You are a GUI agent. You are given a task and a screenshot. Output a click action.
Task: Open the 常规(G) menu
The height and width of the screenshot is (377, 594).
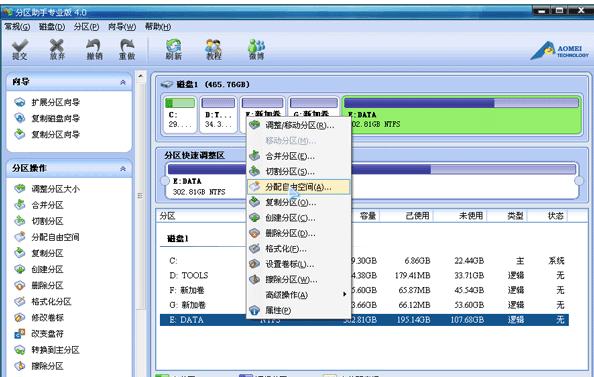point(17,27)
